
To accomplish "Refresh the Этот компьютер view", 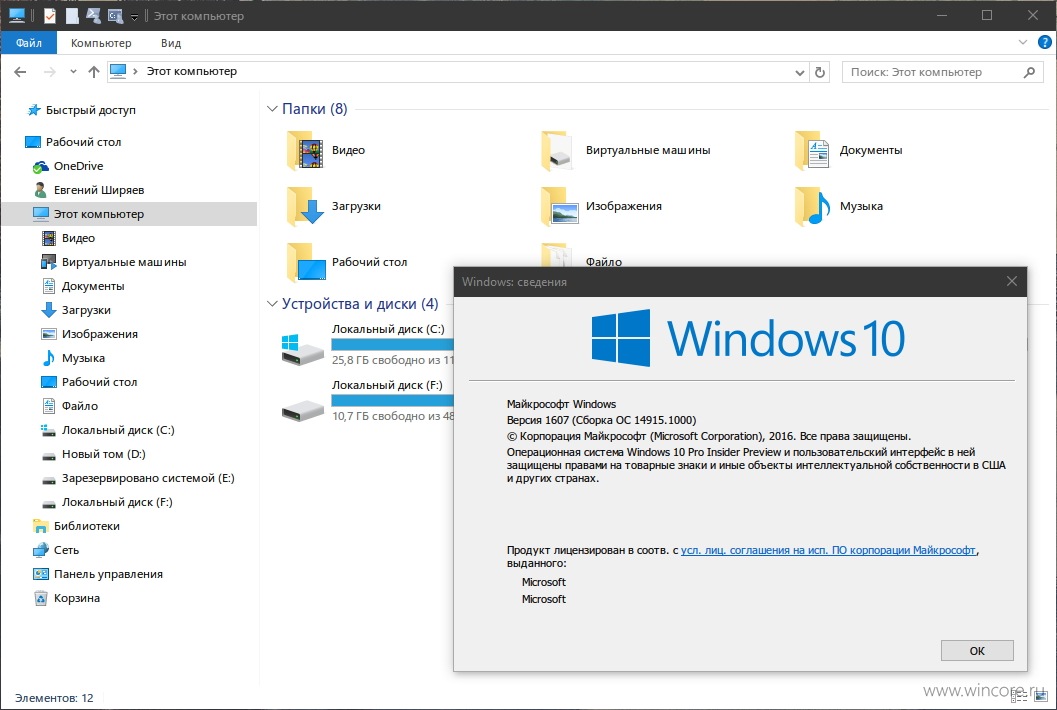I will pos(820,72).
